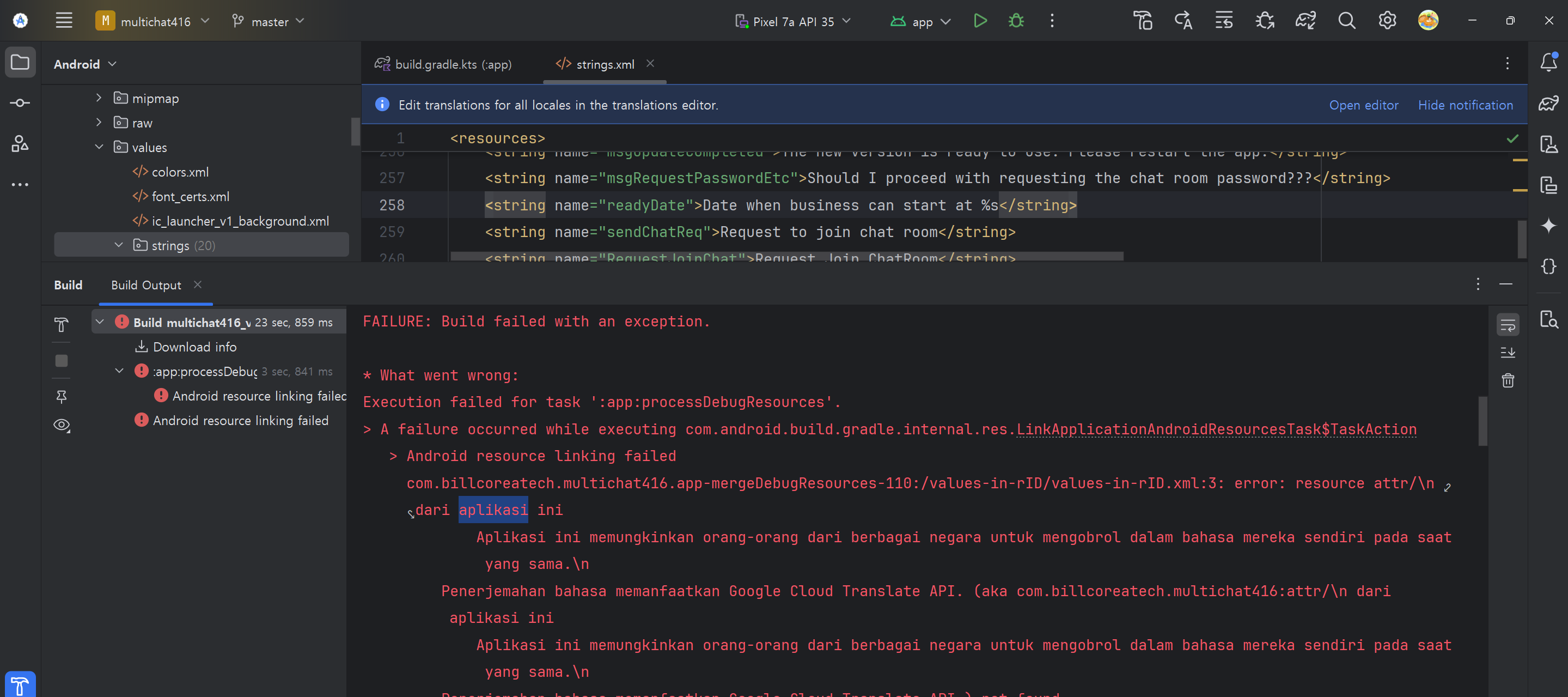The image size is (1568, 697).
Task: Clear build output with trash icon
Action: pos(1508,381)
